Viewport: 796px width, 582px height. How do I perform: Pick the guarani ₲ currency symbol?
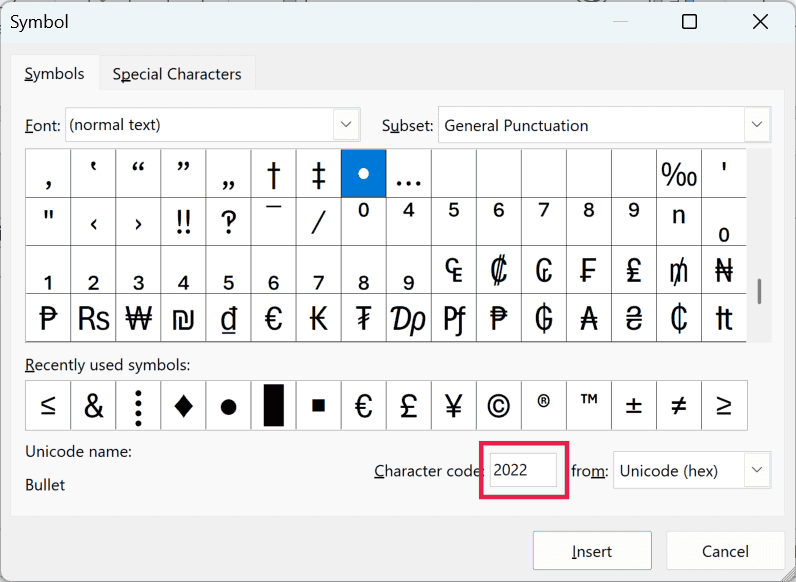click(x=544, y=318)
